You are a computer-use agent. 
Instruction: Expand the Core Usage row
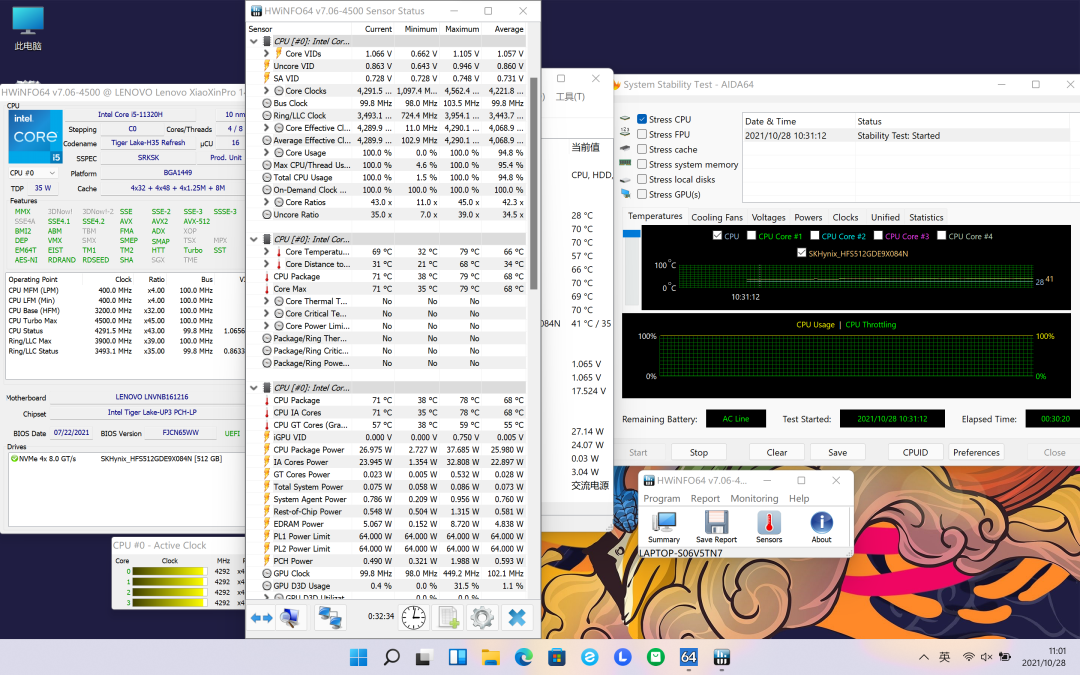(x=267, y=152)
